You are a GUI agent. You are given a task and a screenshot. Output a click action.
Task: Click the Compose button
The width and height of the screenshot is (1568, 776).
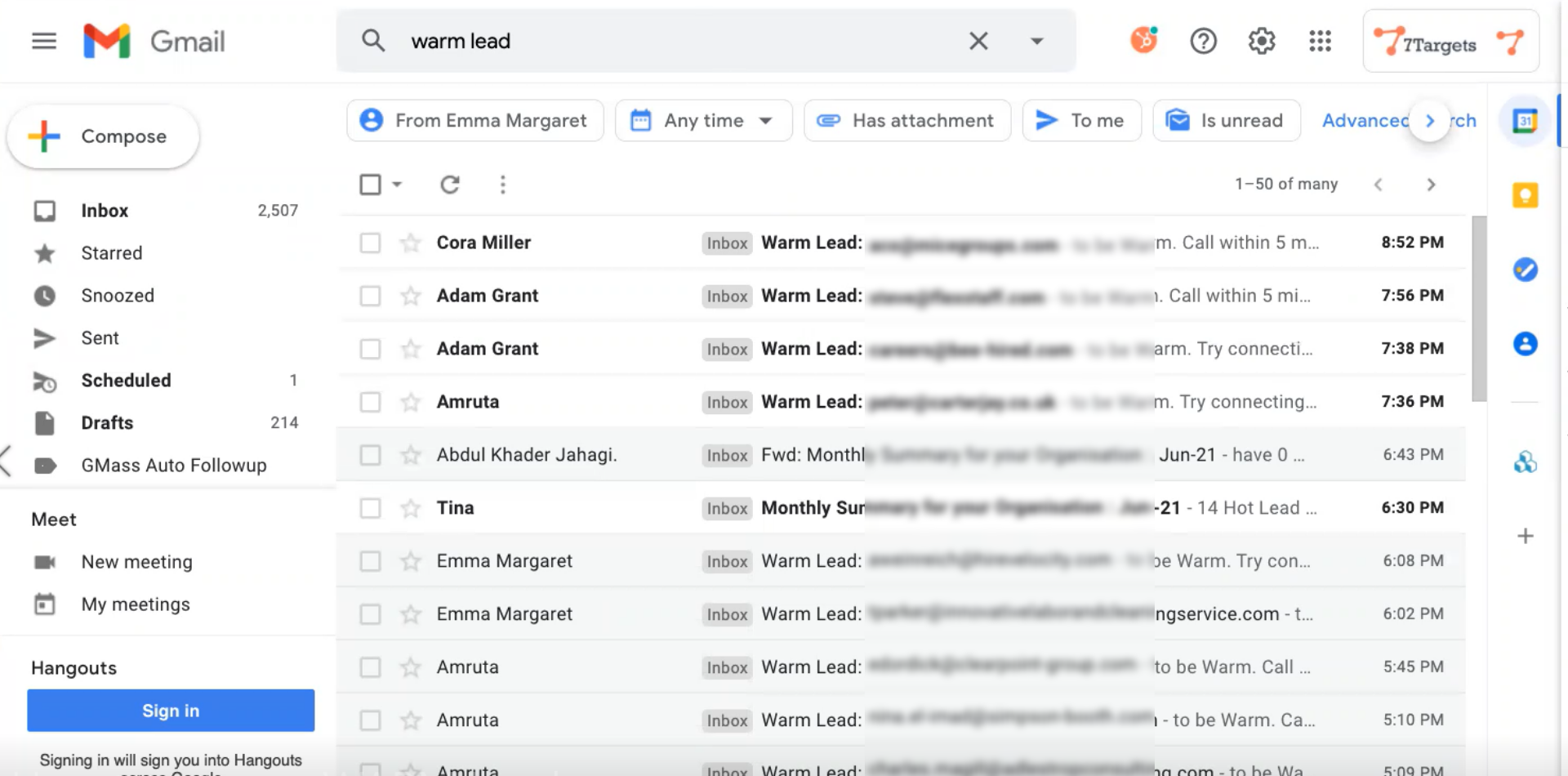point(103,136)
